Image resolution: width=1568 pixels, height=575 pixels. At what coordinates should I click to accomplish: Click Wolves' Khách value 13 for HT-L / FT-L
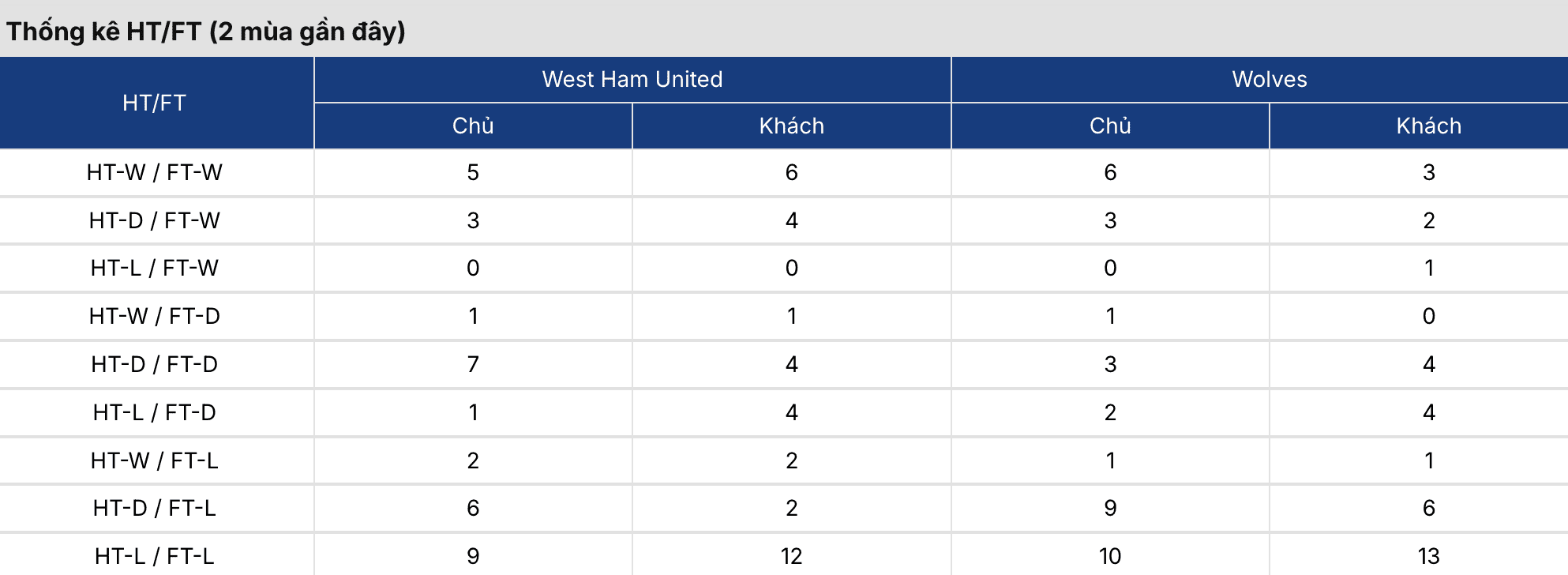(x=1429, y=556)
